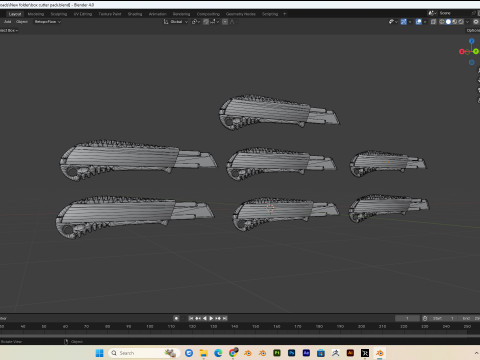Switch to the Scripting workspace tab

click(x=270, y=14)
